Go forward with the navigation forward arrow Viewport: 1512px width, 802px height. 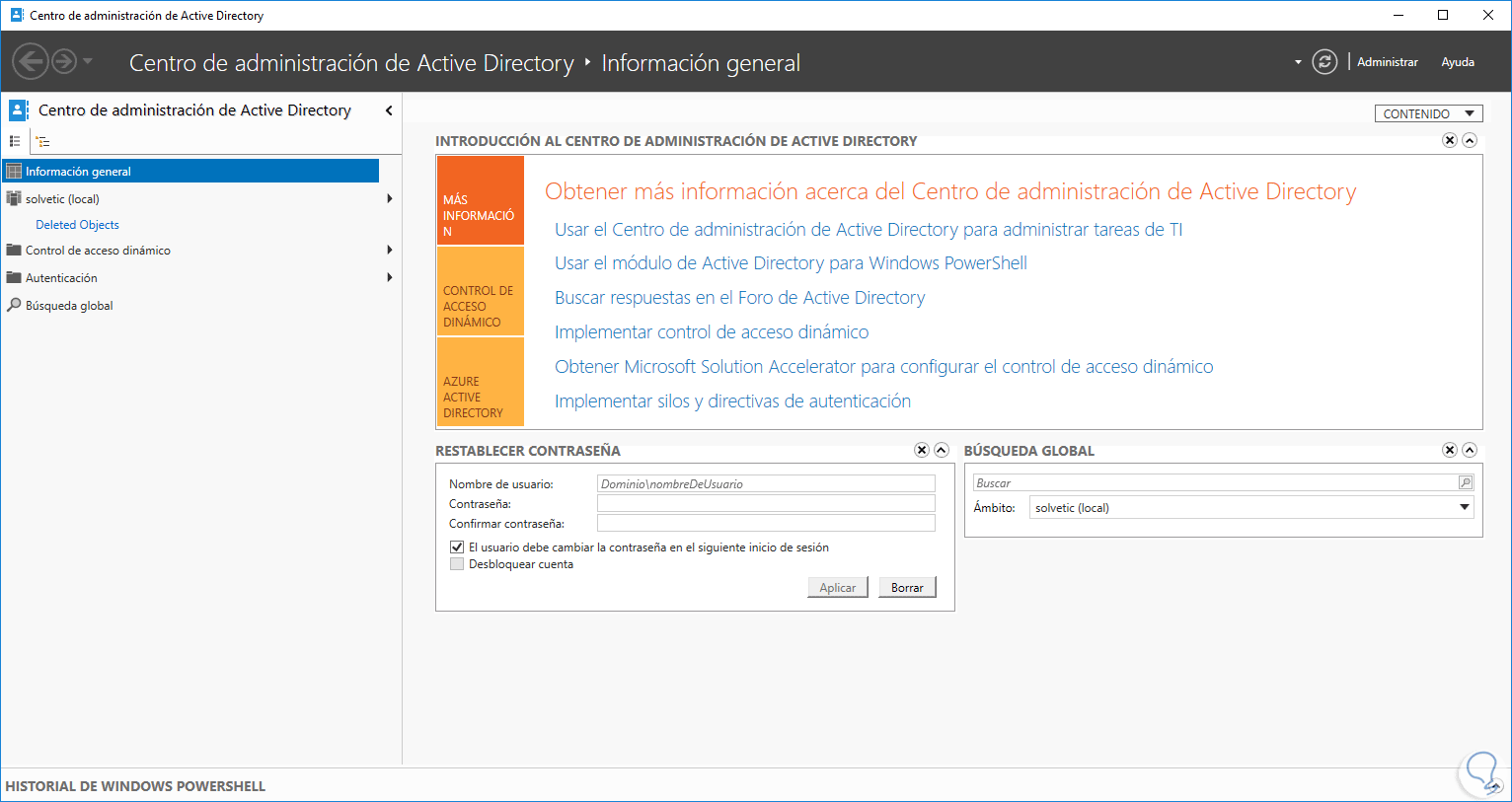(x=64, y=61)
